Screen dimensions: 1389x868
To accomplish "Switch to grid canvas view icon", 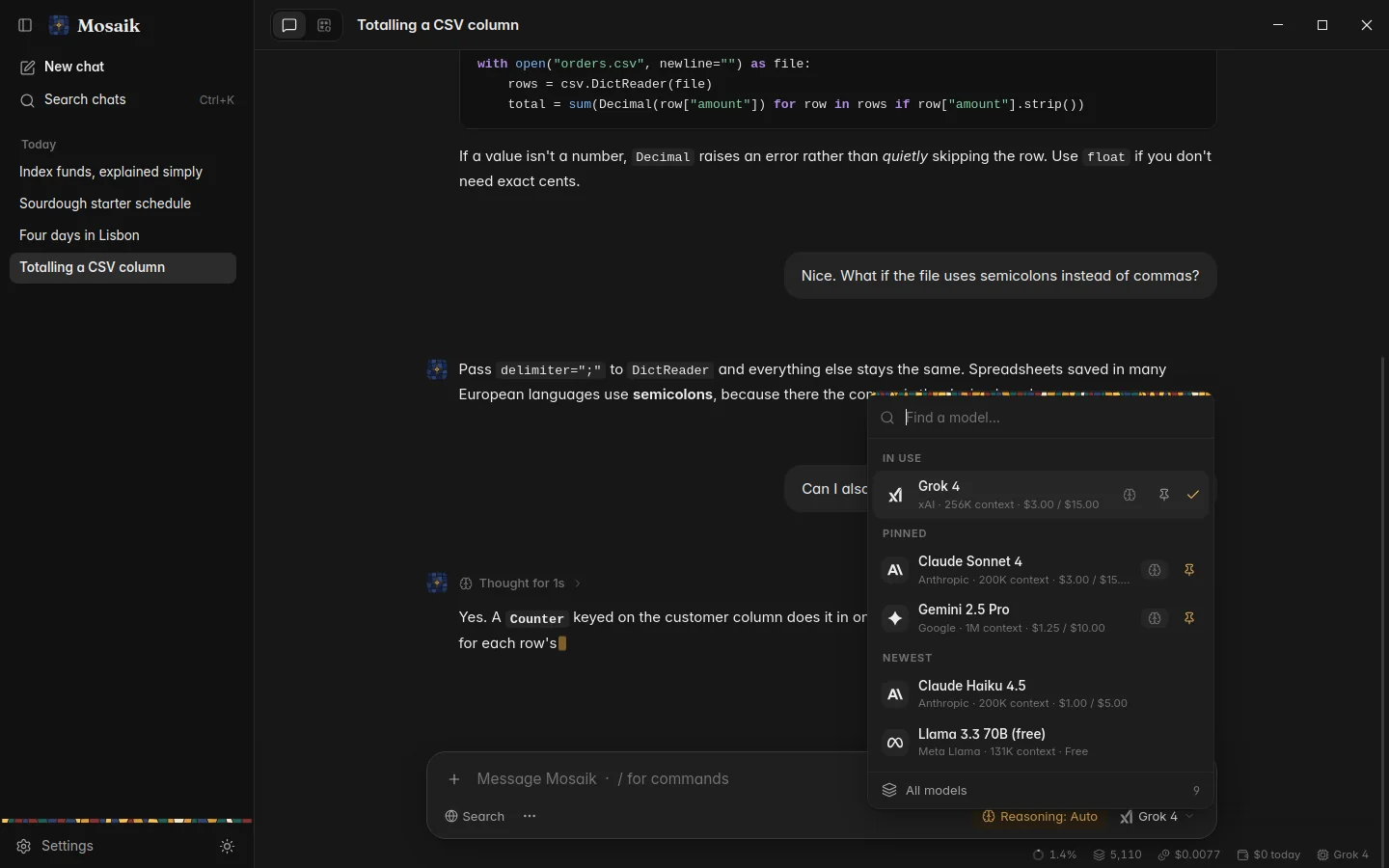I will [x=324, y=26].
